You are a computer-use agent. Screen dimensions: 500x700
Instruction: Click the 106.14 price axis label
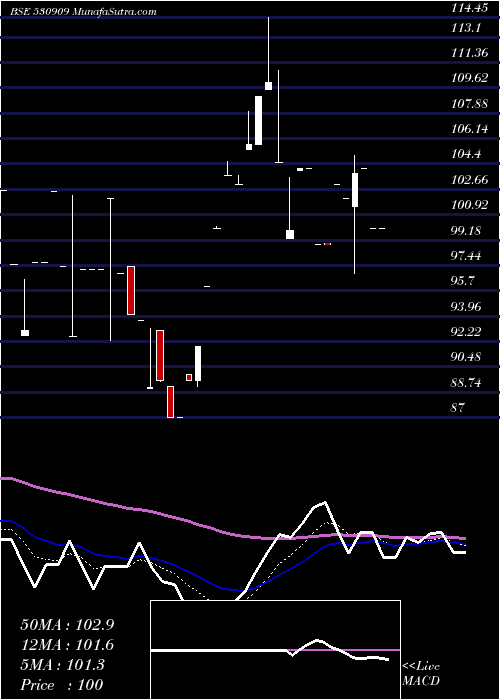(x=470, y=129)
